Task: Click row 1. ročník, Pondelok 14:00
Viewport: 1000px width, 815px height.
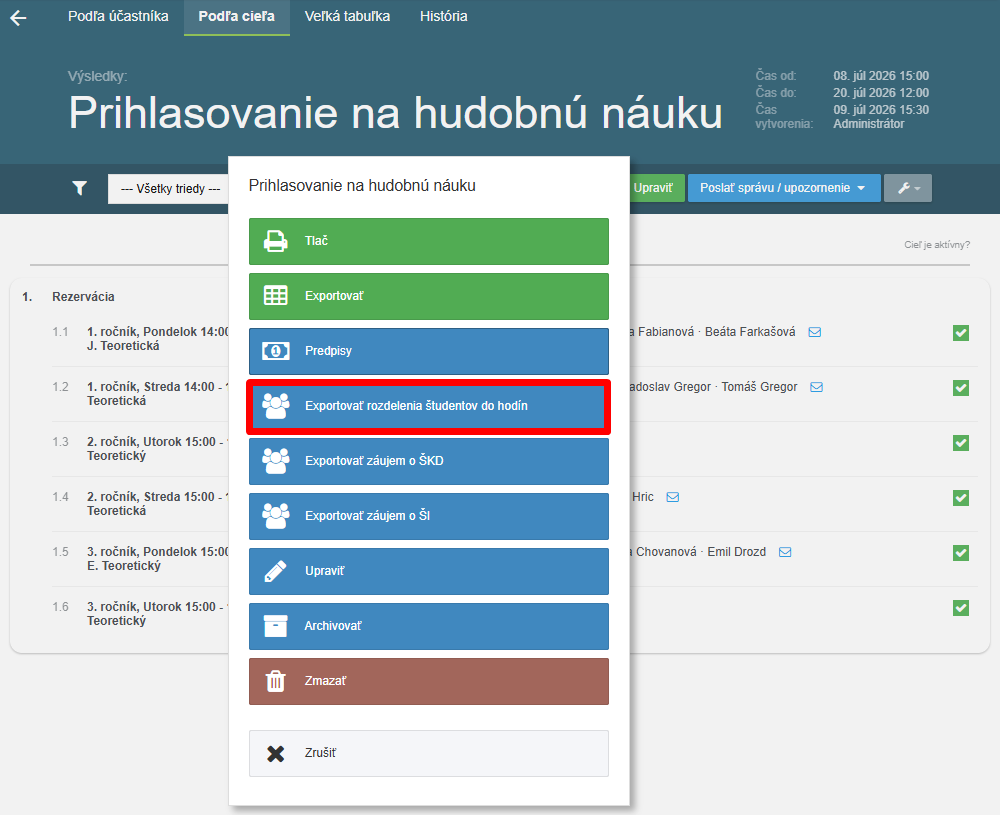Action: tap(158, 339)
